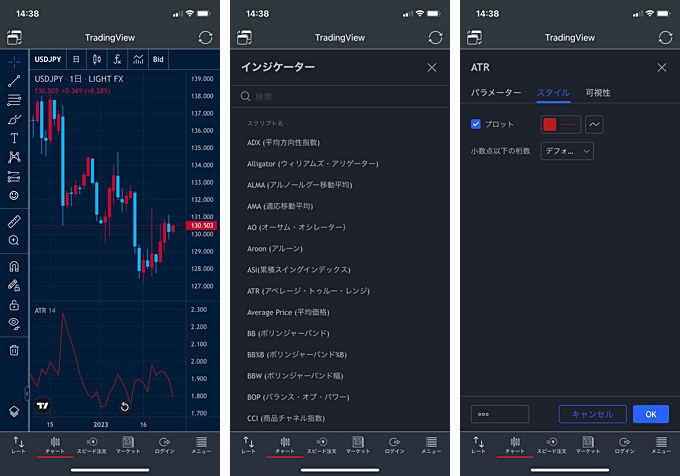Image resolution: width=680 pixels, height=476 pixels.
Task: Select the crosshair cursor tool in left chart
Action: pyautogui.click(x=14, y=62)
